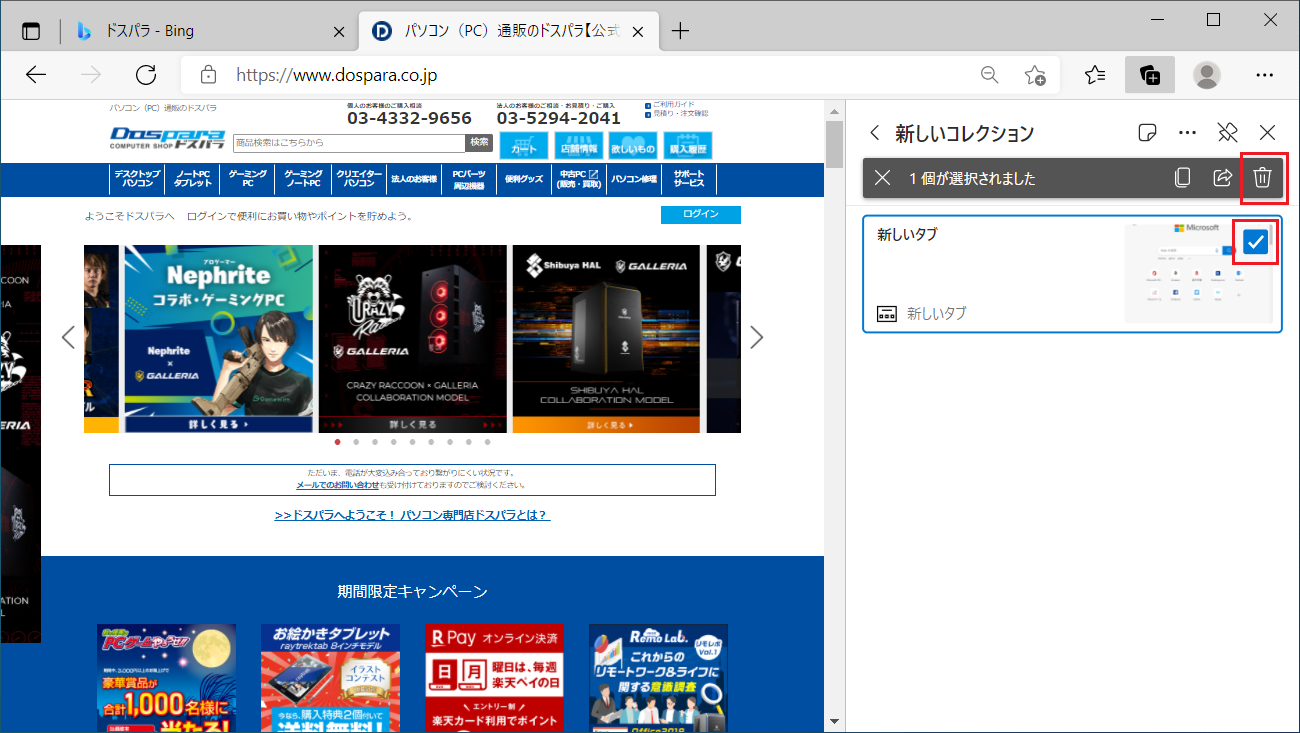Screen dimensions: 1300x733
Task: Cancel the selection with the X beside 1 個が選択されました
Action: pos(882,178)
